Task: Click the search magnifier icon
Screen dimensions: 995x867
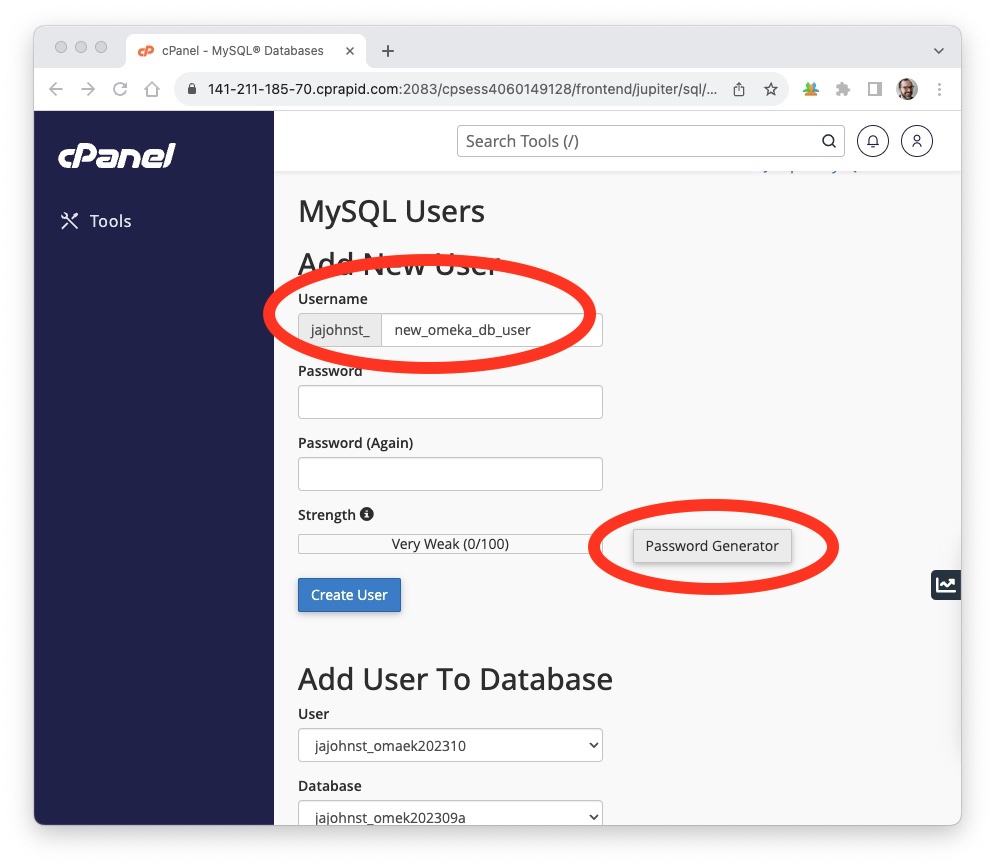Action: [829, 141]
